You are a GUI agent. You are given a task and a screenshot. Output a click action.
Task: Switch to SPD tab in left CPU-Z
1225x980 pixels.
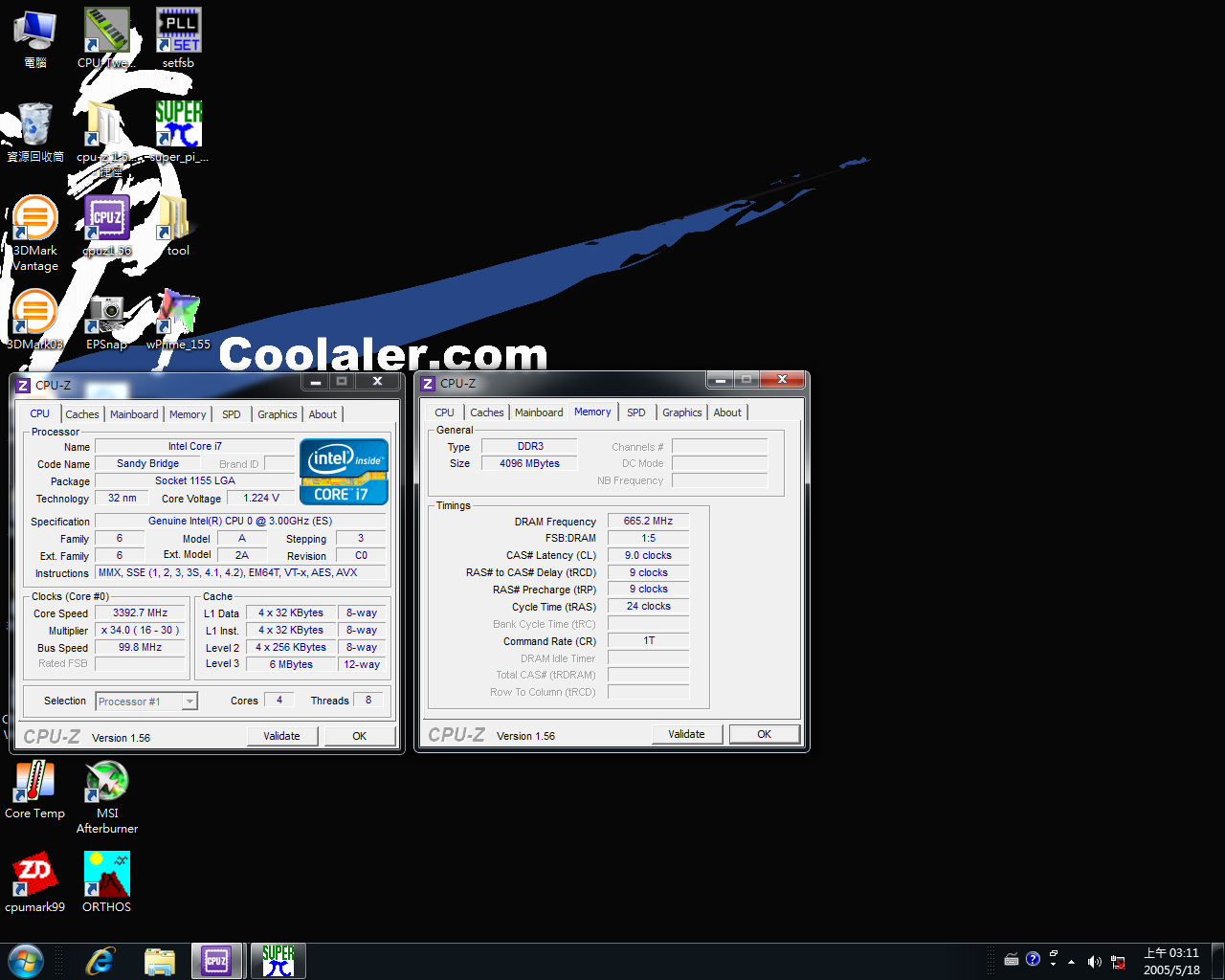(x=232, y=414)
